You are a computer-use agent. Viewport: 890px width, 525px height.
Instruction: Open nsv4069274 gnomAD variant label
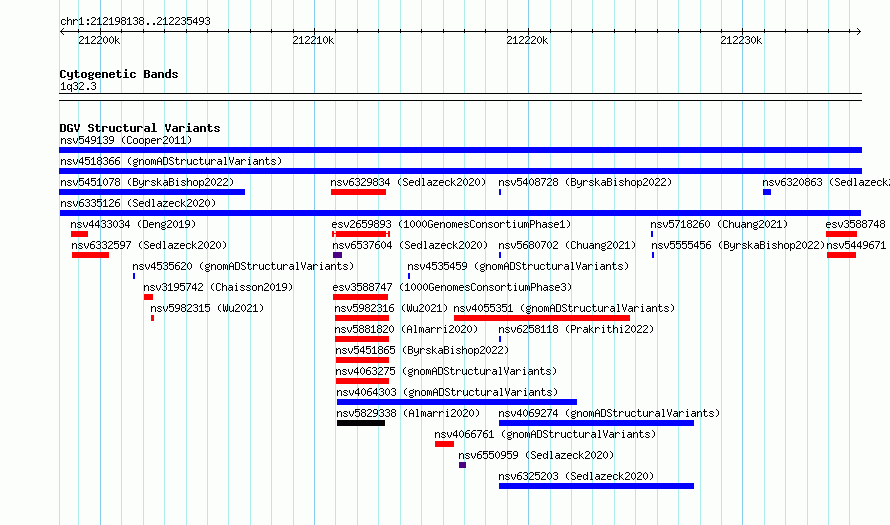(608, 413)
